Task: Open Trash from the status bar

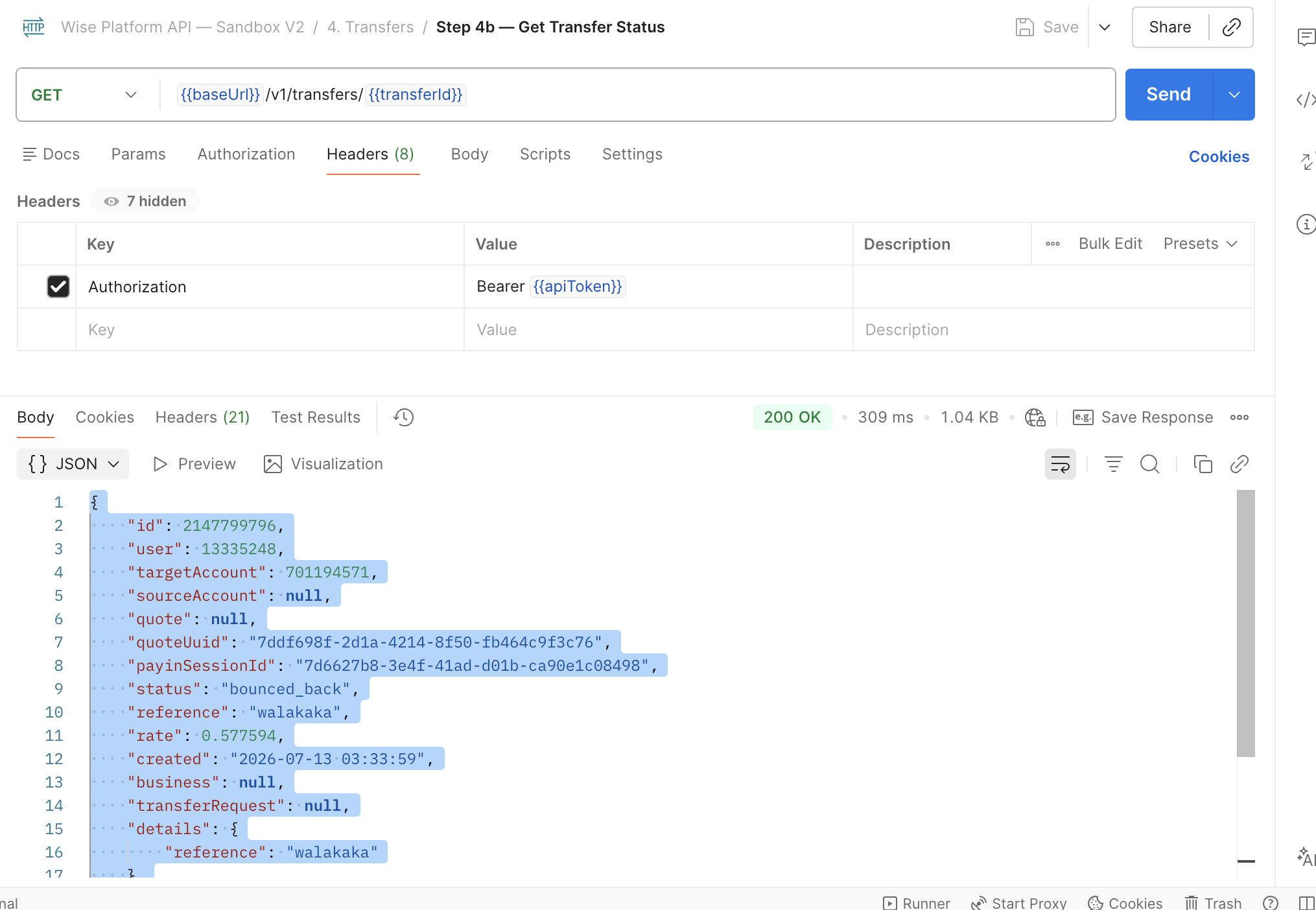Action: [x=1213, y=903]
